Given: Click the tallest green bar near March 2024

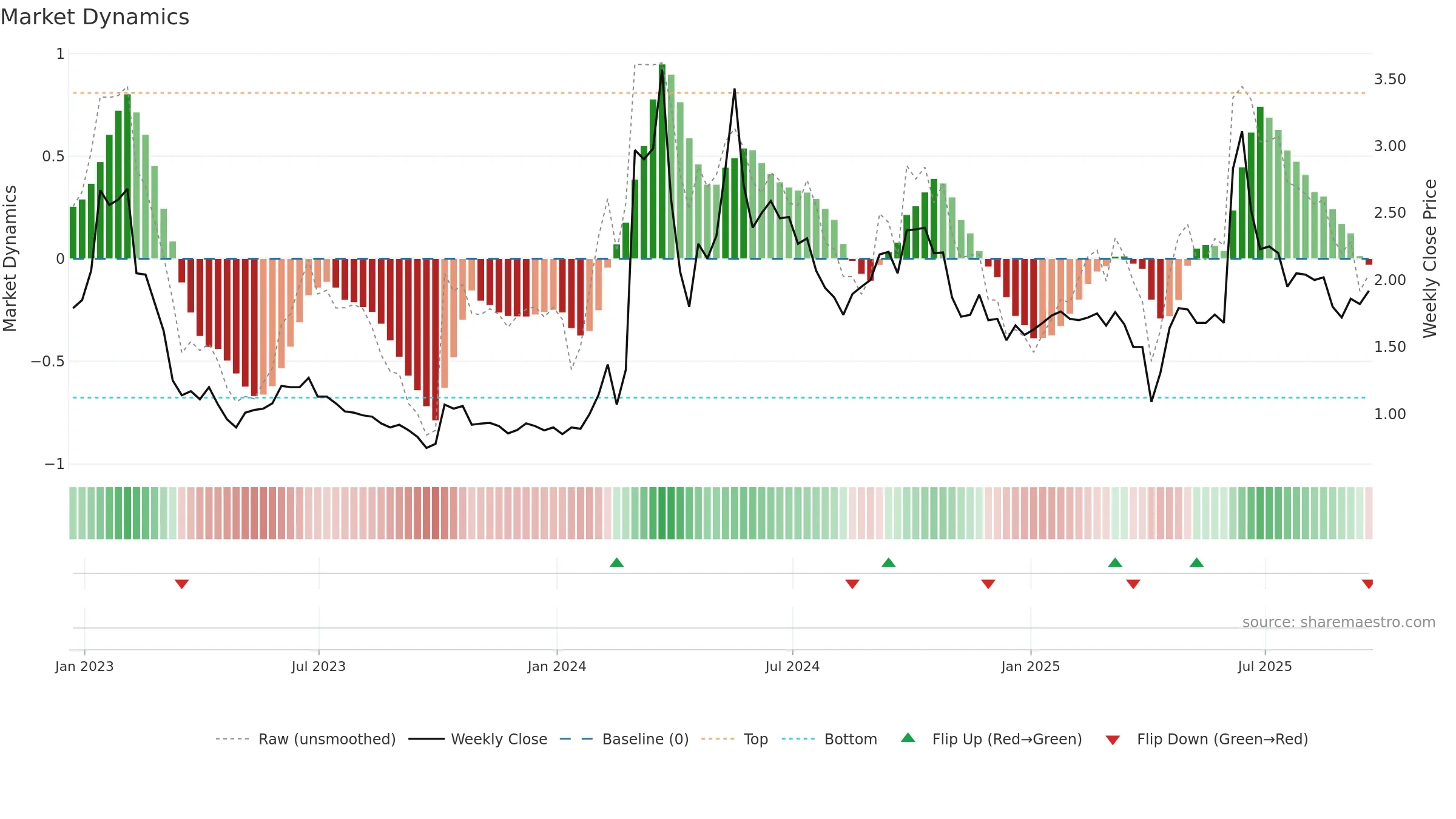Looking at the screenshot, I should [x=662, y=161].
